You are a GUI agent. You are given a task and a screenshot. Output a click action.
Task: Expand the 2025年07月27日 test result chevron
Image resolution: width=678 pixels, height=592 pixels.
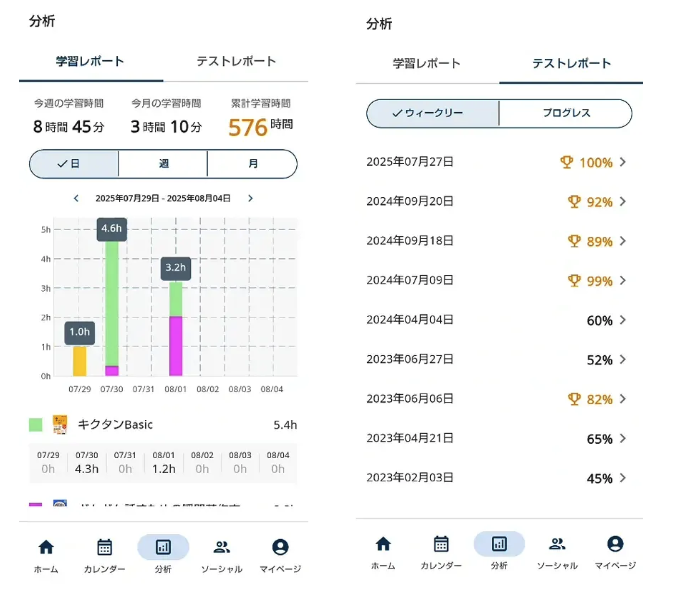point(623,162)
